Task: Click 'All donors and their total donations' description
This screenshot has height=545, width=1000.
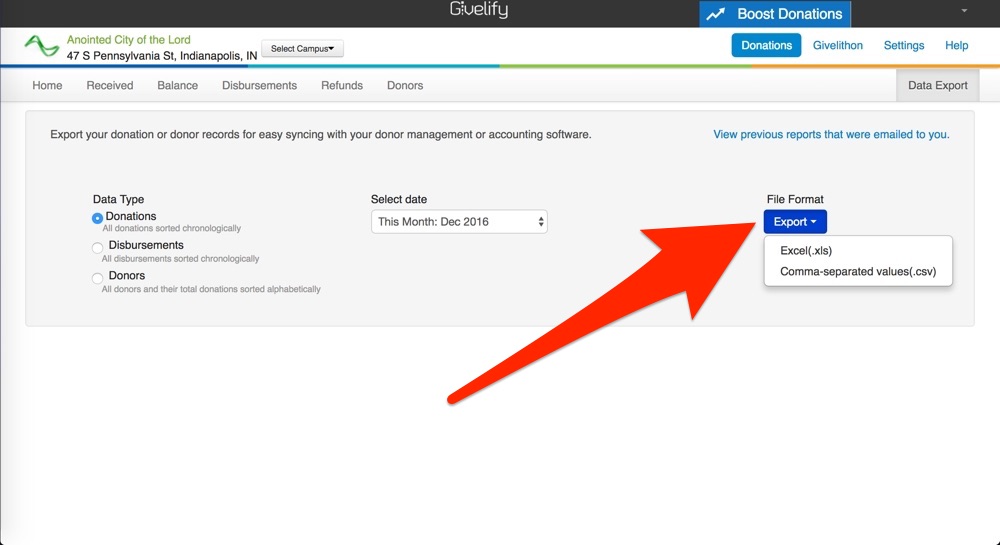Action: tap(211, 289)
